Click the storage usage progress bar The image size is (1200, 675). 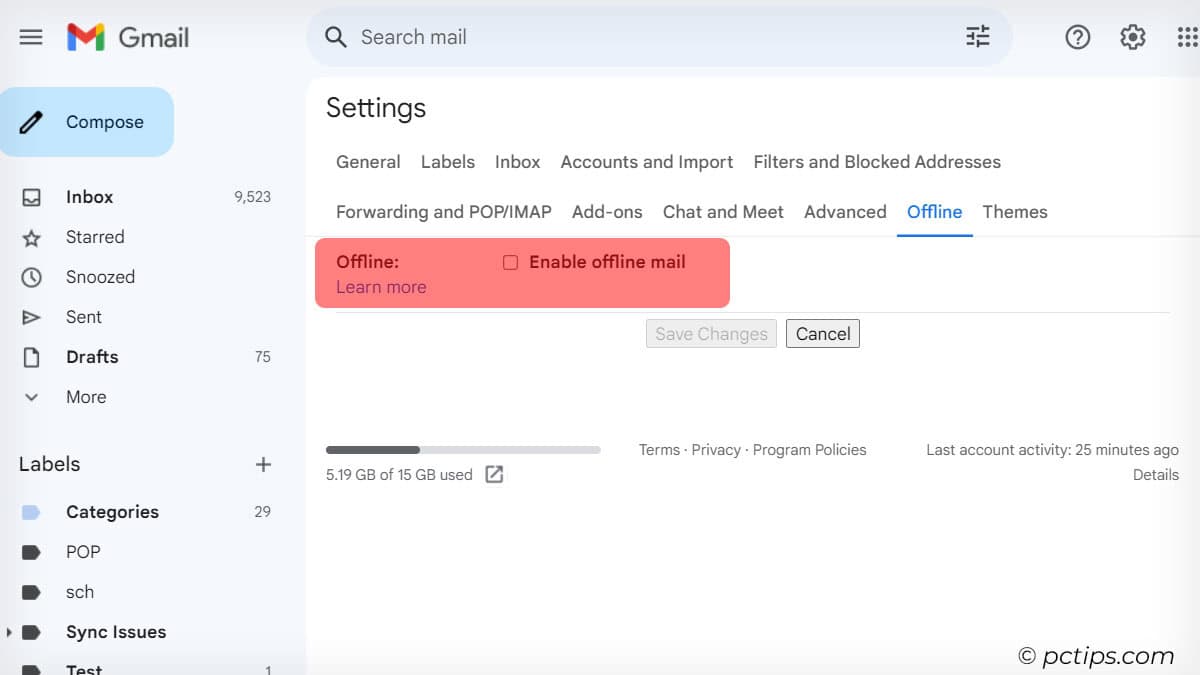point(463,450)
